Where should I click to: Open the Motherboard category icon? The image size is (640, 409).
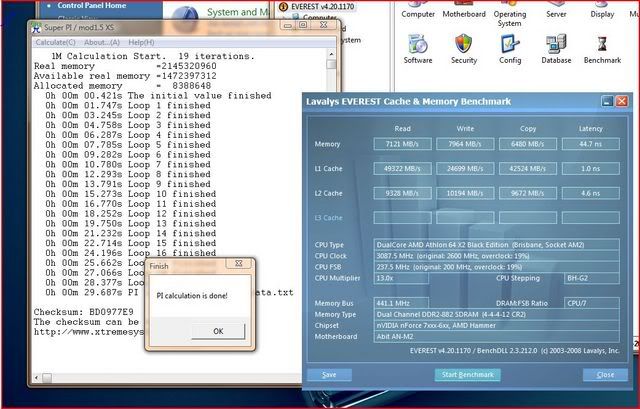[464, 14]
